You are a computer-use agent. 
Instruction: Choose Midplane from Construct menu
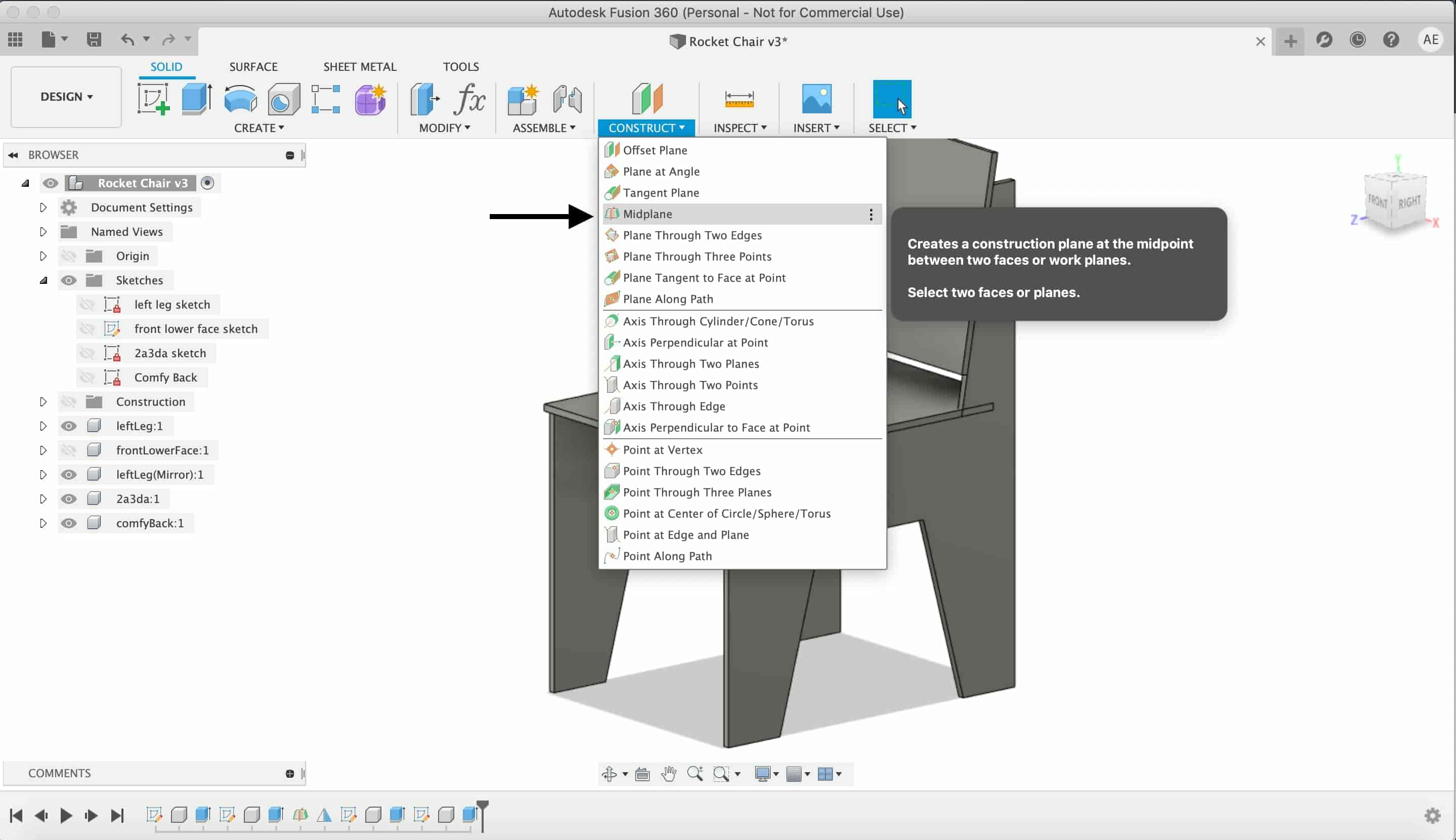pos(742,214)
